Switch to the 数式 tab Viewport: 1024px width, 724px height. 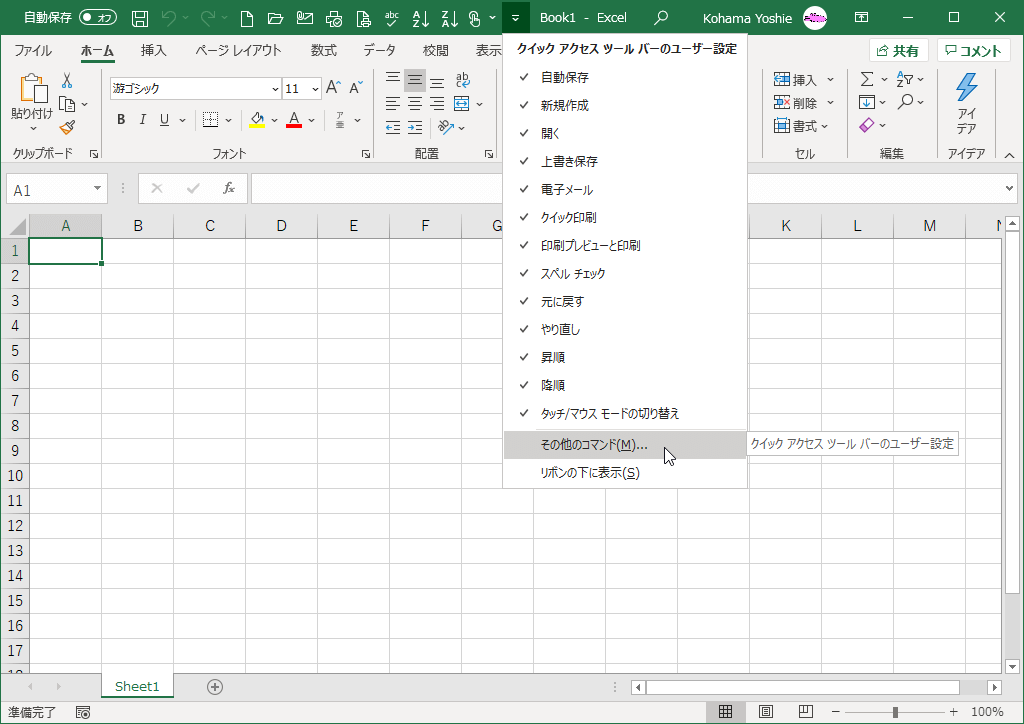click(x=323, y=50)
